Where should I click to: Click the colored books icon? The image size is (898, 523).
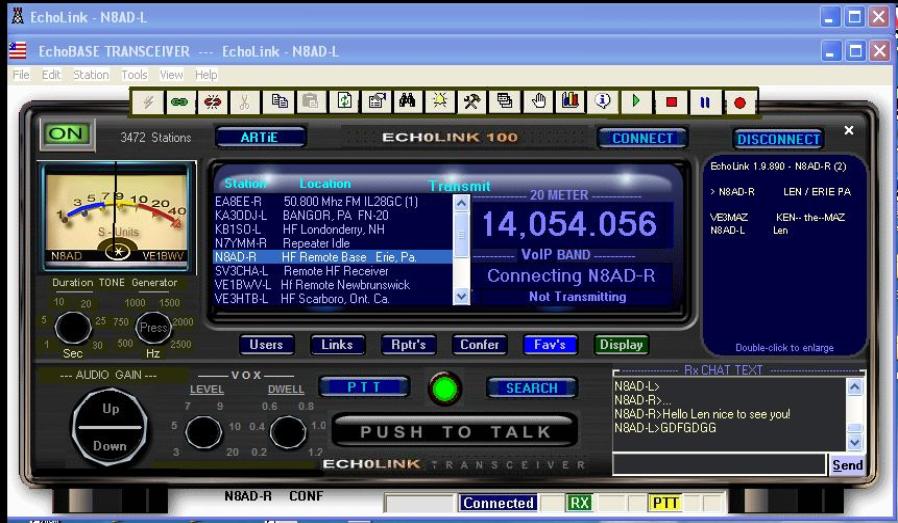click(x=570, y=102)
